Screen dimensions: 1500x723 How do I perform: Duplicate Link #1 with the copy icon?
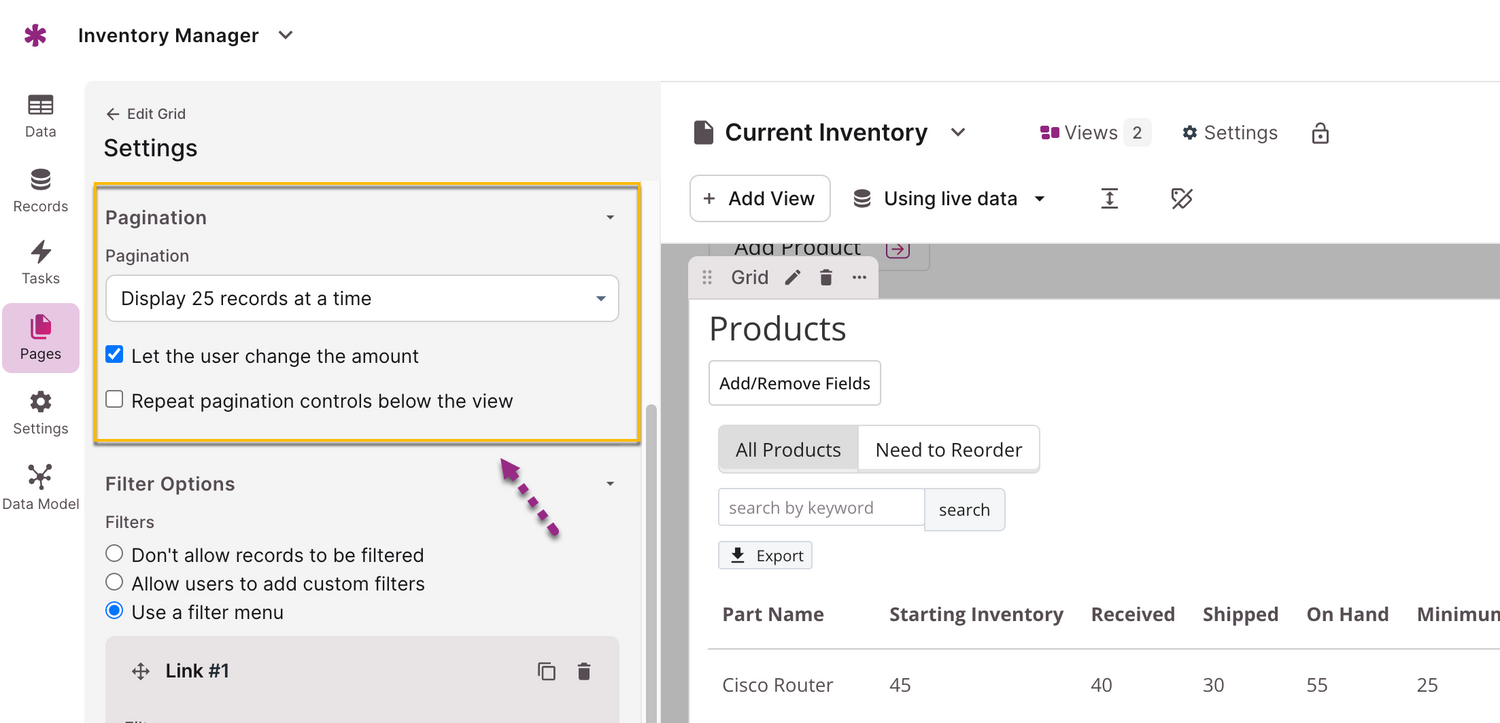click(546, 671)
